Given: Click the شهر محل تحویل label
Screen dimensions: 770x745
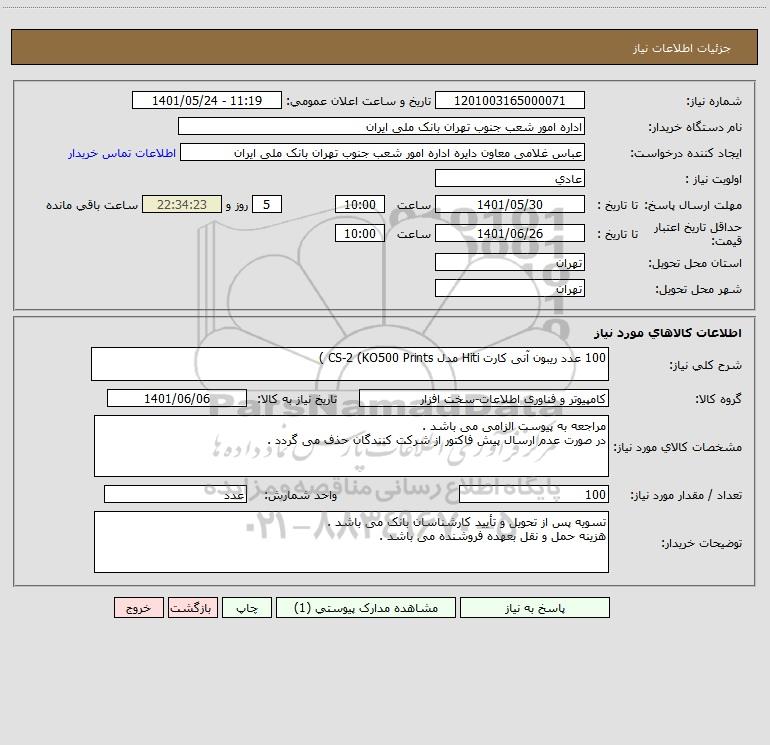Looking at the screenshot, I should click(699, 289).
